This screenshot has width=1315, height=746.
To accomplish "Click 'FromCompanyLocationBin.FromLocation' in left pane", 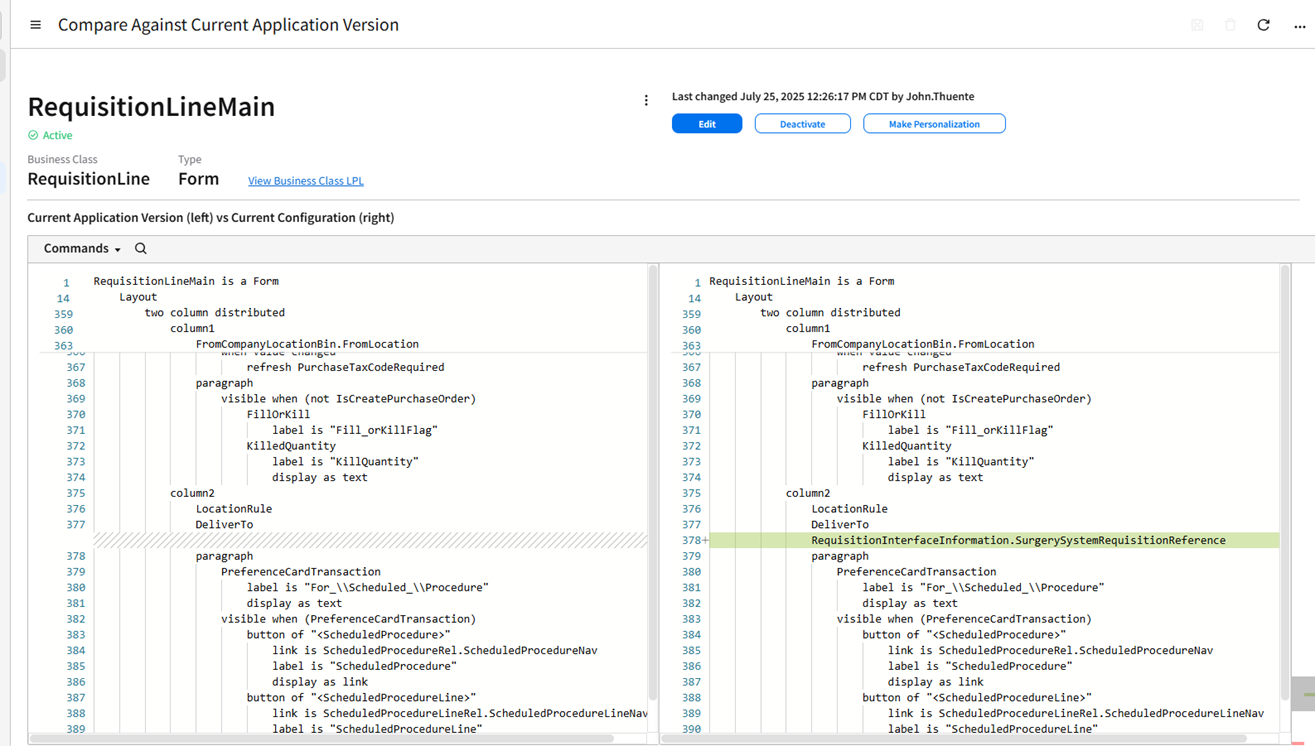I will point(308,344).
